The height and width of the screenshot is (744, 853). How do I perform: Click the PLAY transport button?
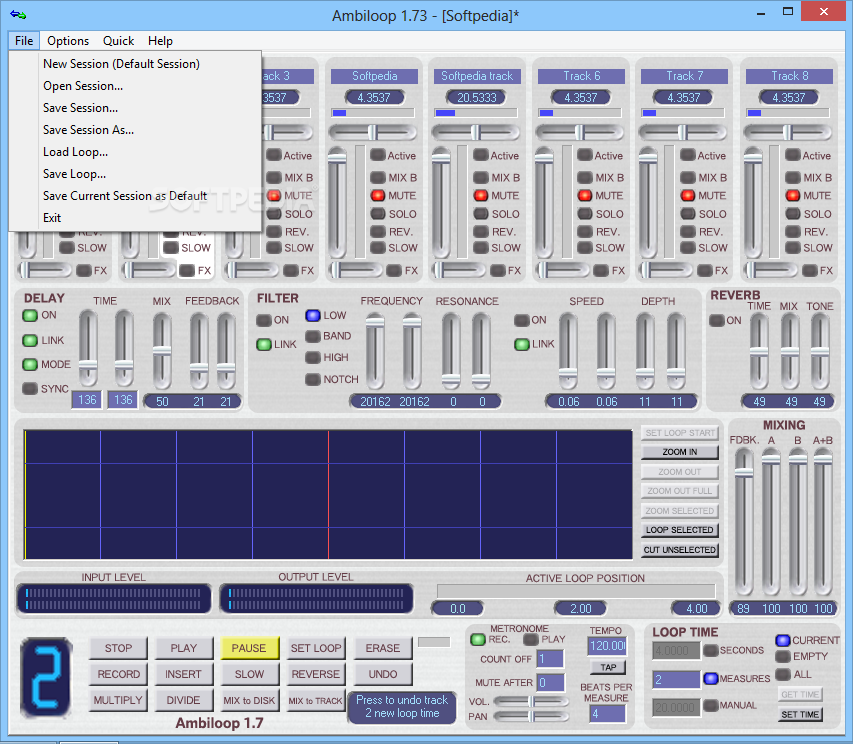point(183,648)
